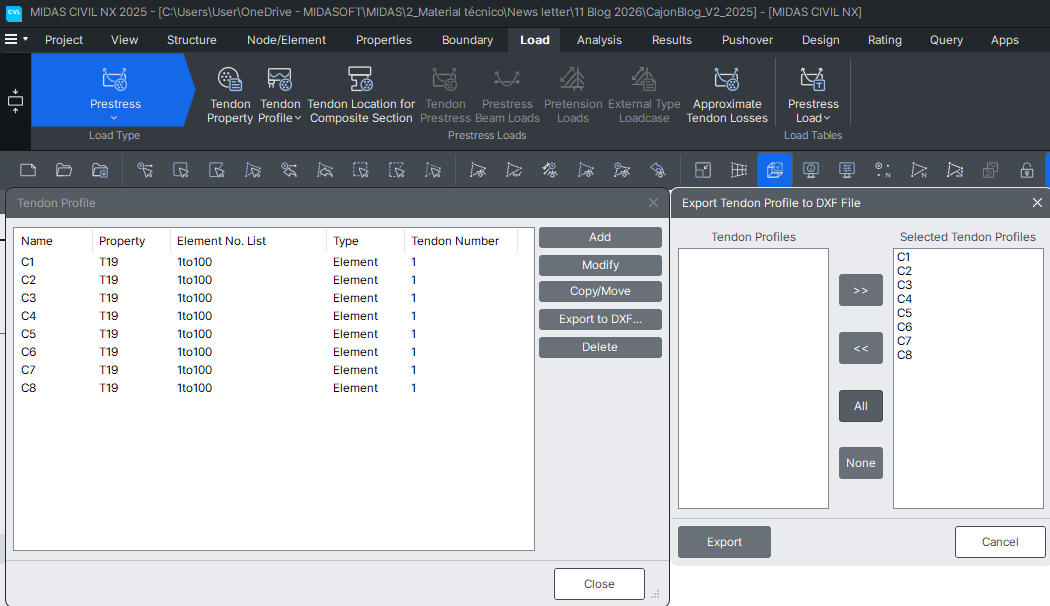Click dropdown arrow beside hamburger menu
Screen dimensions: 1050x606
[25, 40]
